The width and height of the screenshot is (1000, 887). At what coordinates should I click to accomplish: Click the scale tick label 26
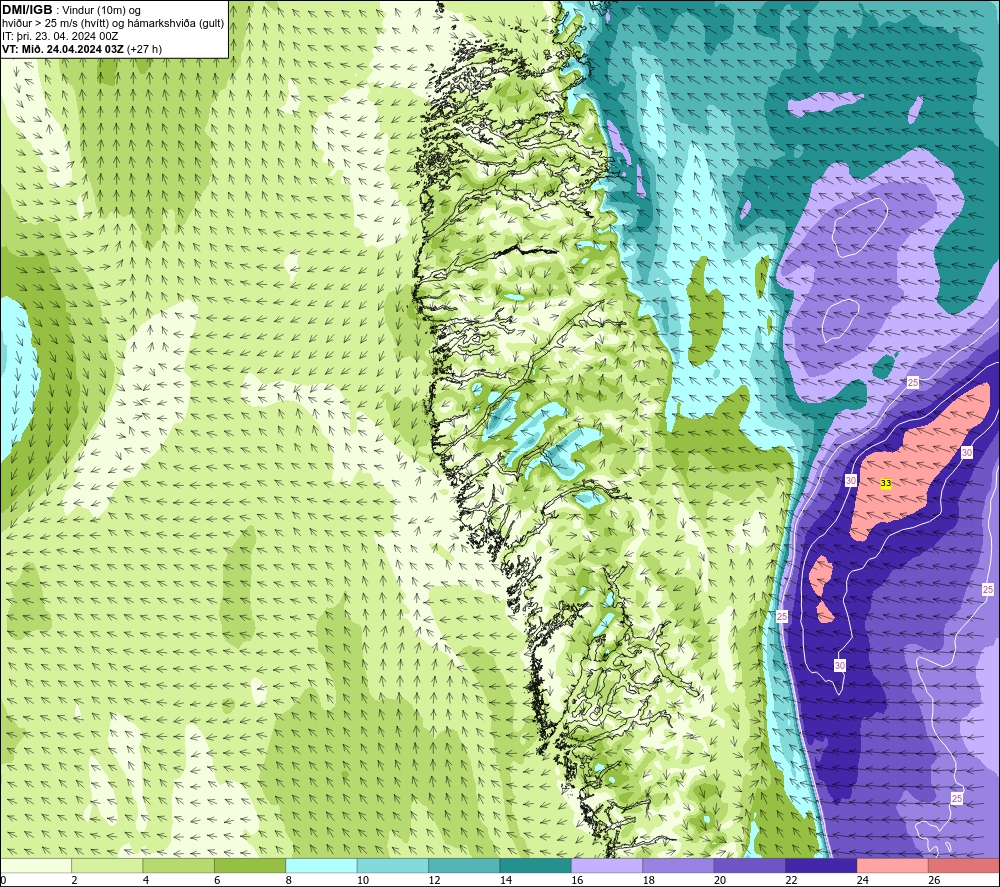[934, 880]
